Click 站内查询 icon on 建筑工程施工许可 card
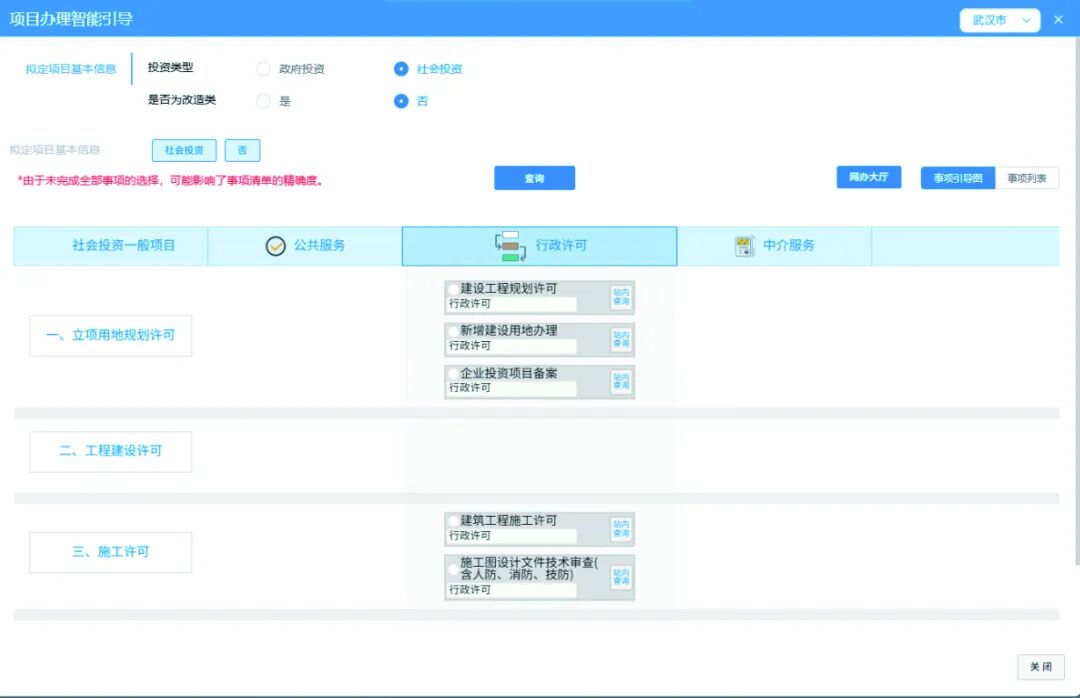 (x=621, y=528)
